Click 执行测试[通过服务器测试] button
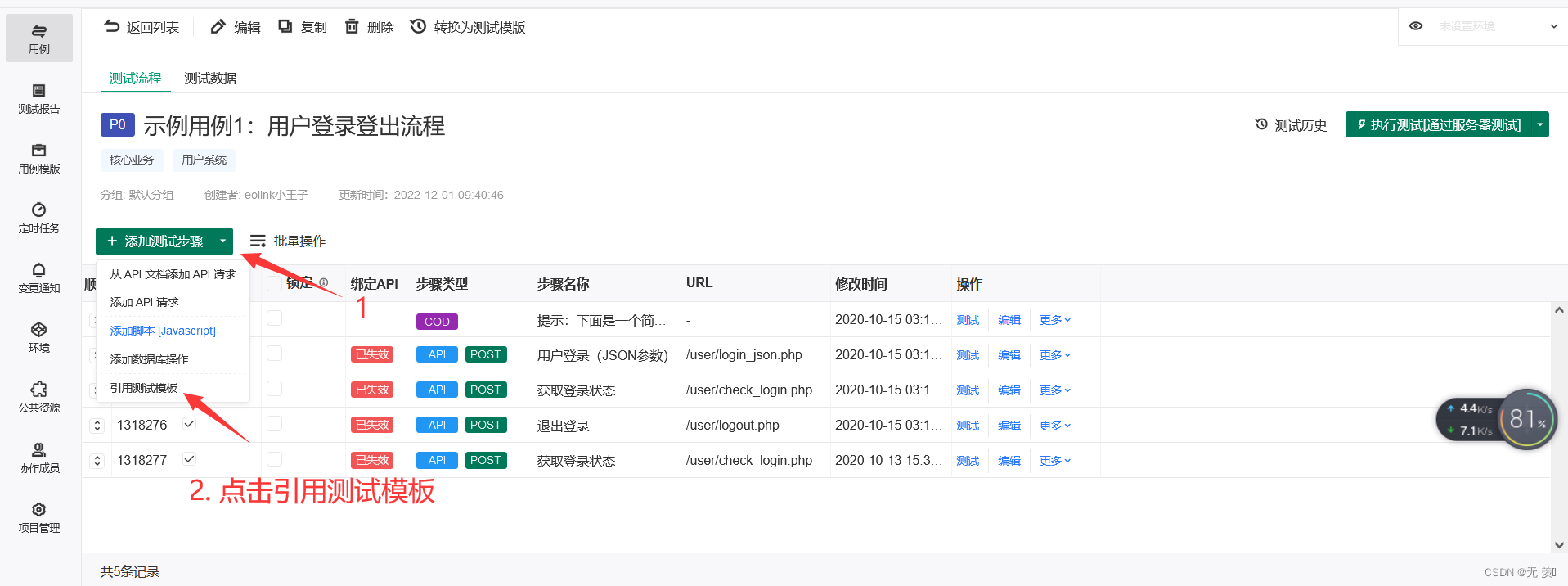This screenshot has width=1568, height=586. 1439,124
